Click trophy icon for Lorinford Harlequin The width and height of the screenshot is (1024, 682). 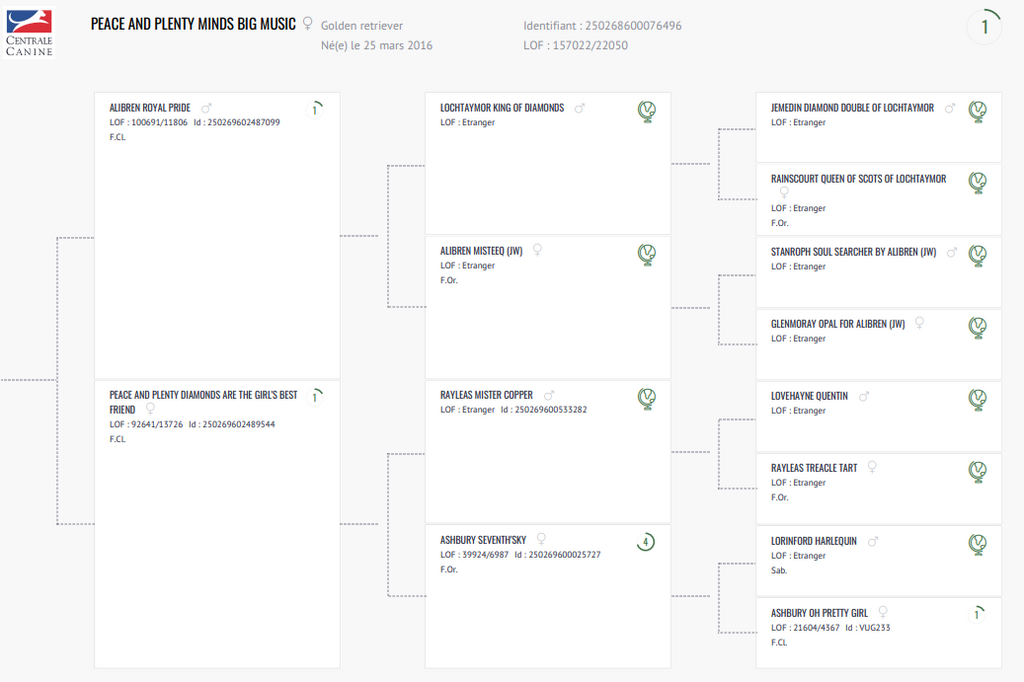pyautogui.click(x=978, y=544)
